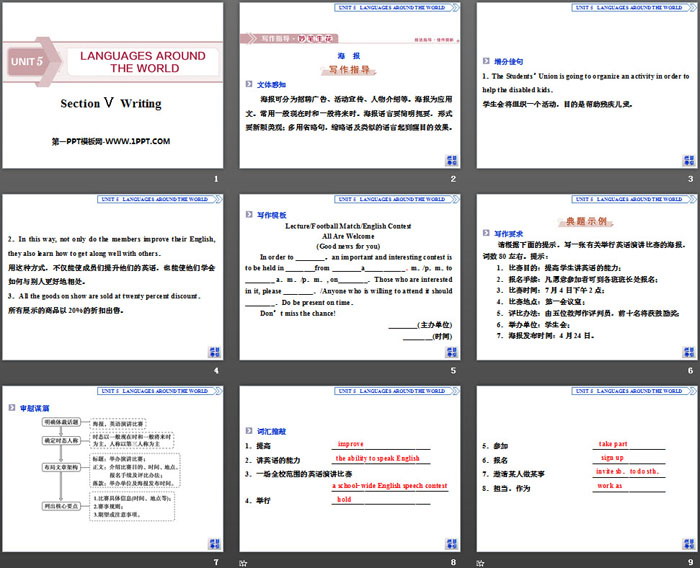The width and height of the screenshot is (700, 568).
Task: Click the square bullet icon beside 写作模板
Action: point(249,214)
